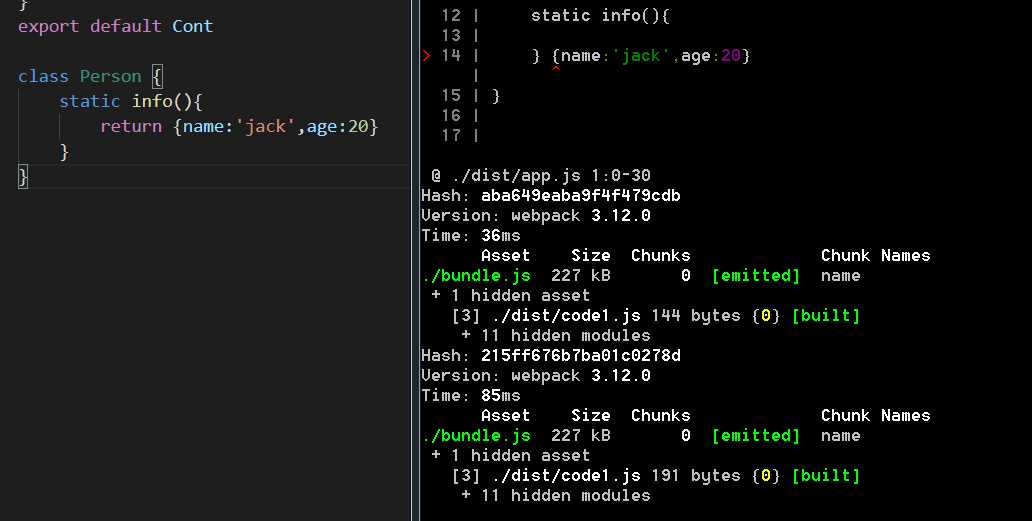Click the hash '215ff676b7ba01c0278d' in terminal

(580, 356)
